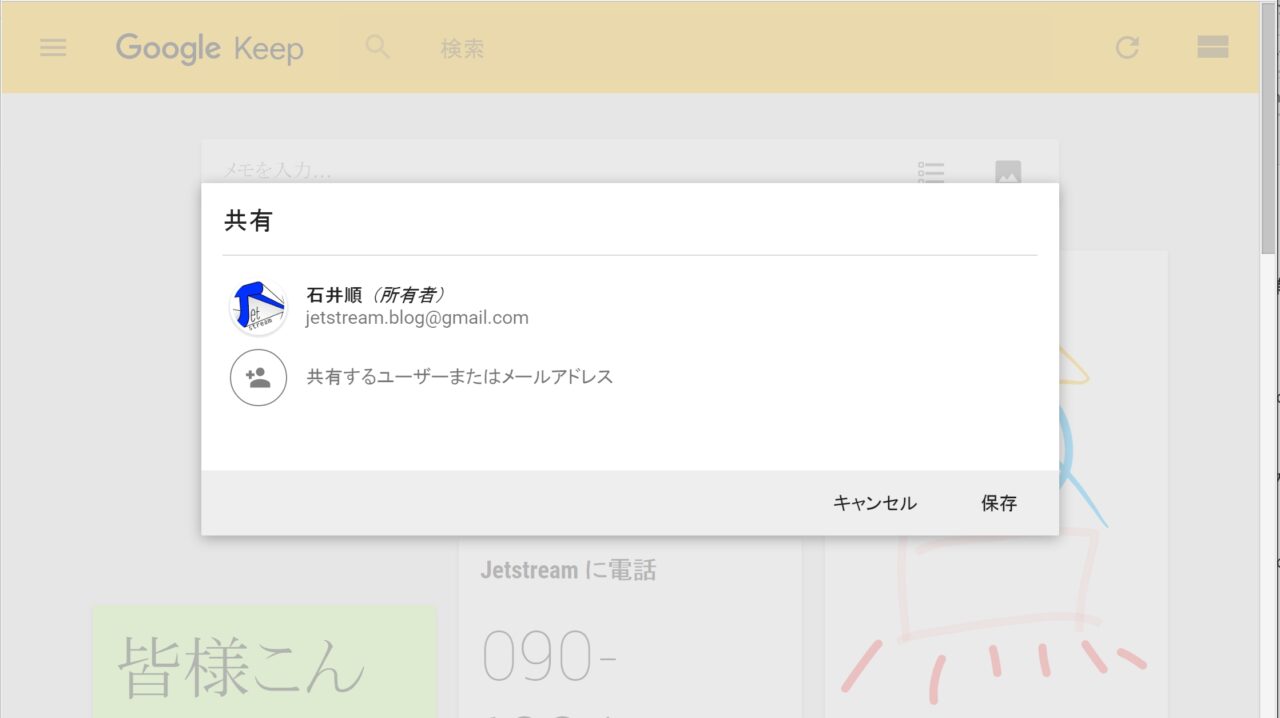Screen dimensions: 1280x718
Task: Click the new list icon
Action: [x=931, y=172]
